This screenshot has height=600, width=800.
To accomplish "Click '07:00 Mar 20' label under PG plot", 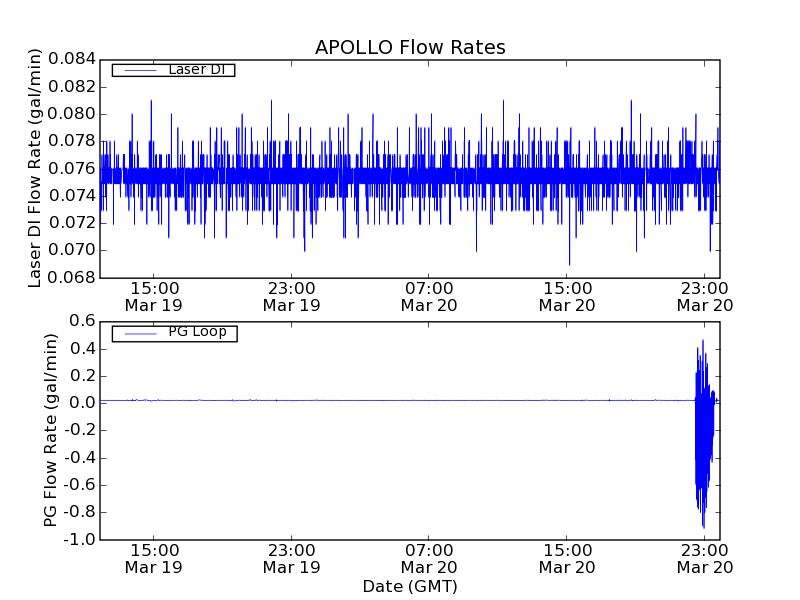I will coord(429,559).
